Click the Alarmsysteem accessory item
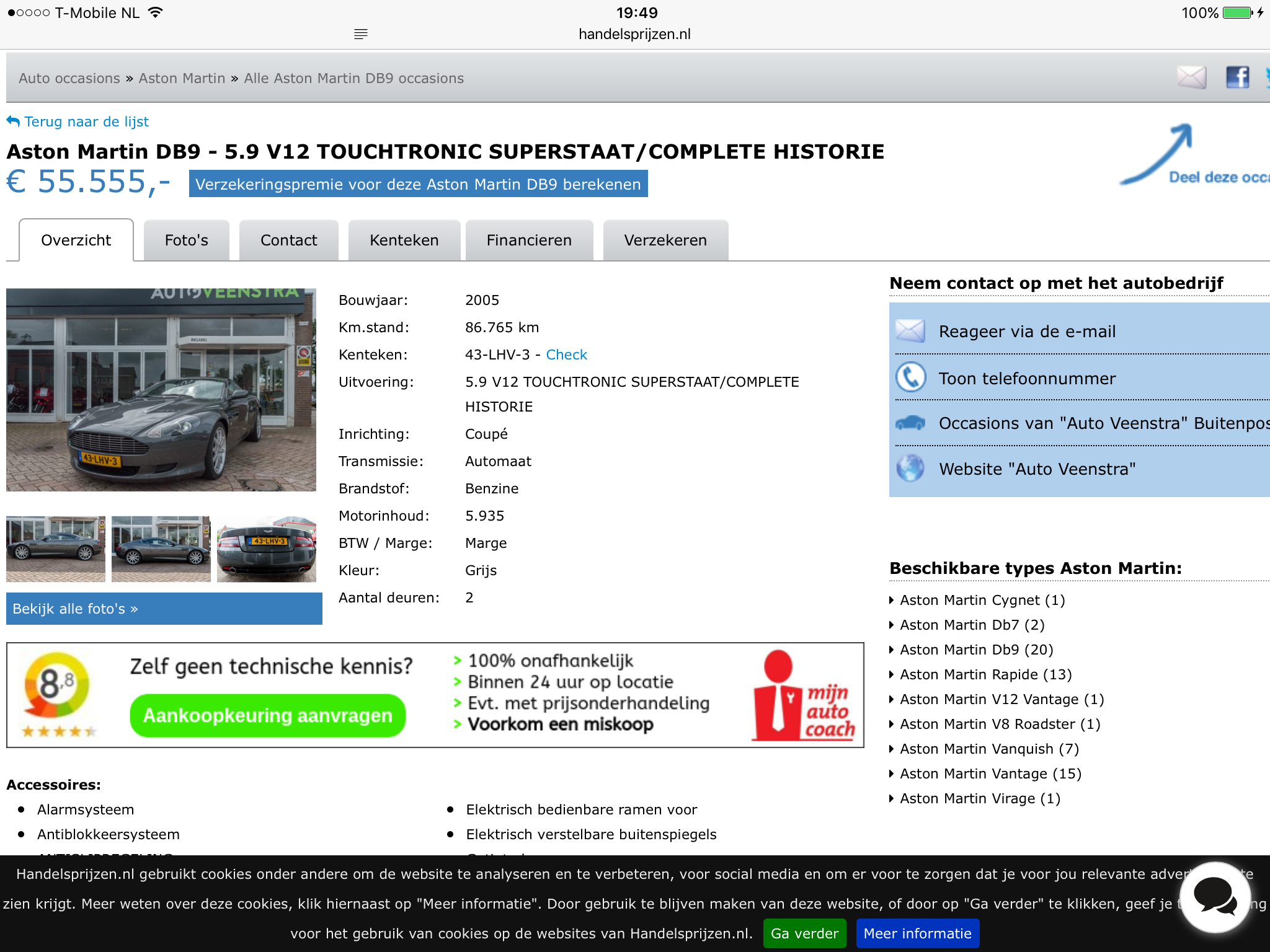This screenshot has width=1270, height=952. coord(86,809)
